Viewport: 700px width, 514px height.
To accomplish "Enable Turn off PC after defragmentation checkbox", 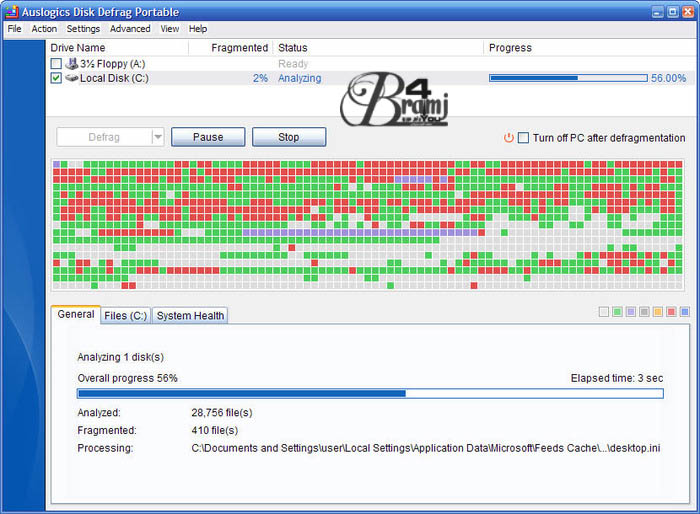I will [523, 138].
